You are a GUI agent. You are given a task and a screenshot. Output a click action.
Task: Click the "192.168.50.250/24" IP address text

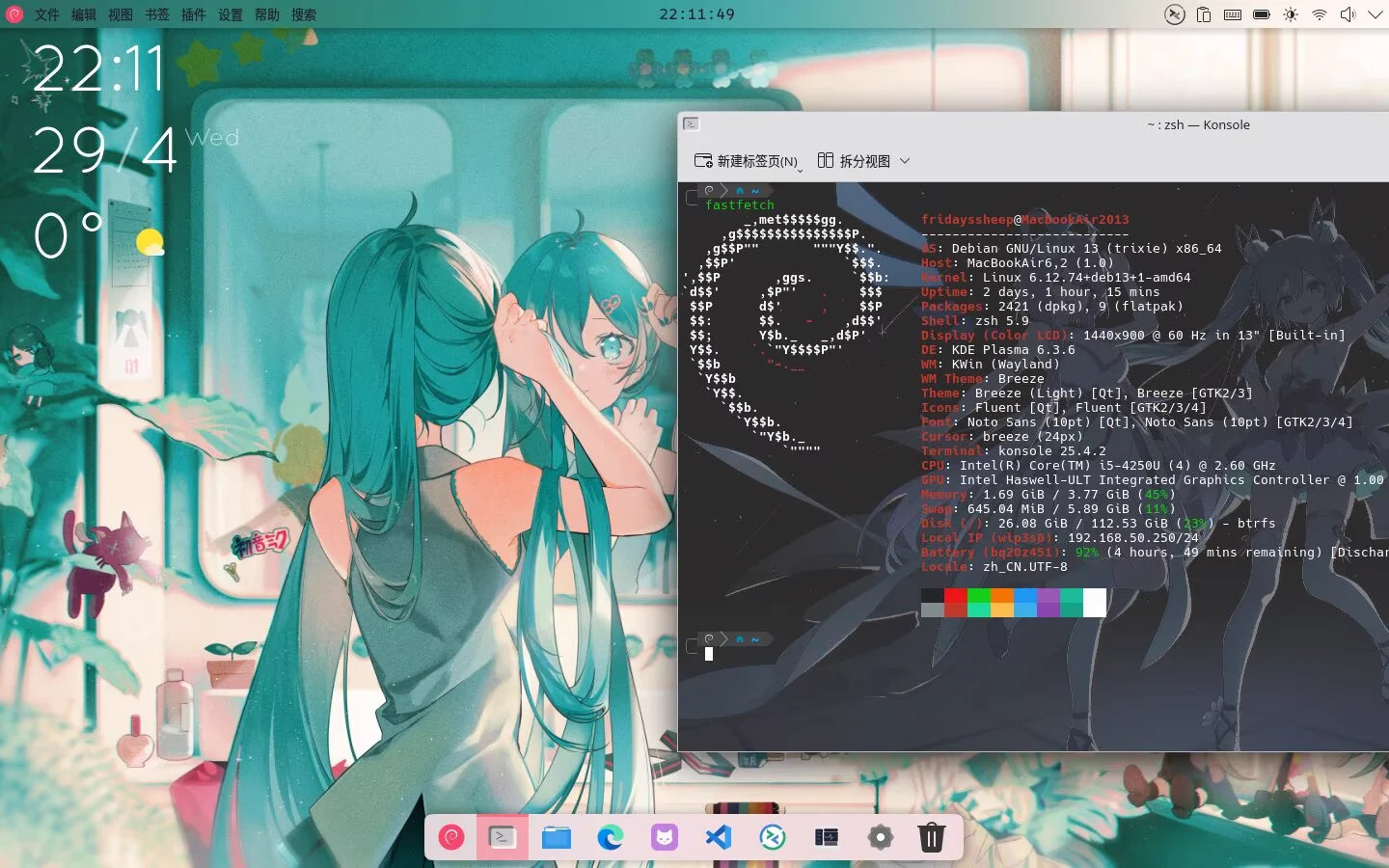pos(1133,537)
